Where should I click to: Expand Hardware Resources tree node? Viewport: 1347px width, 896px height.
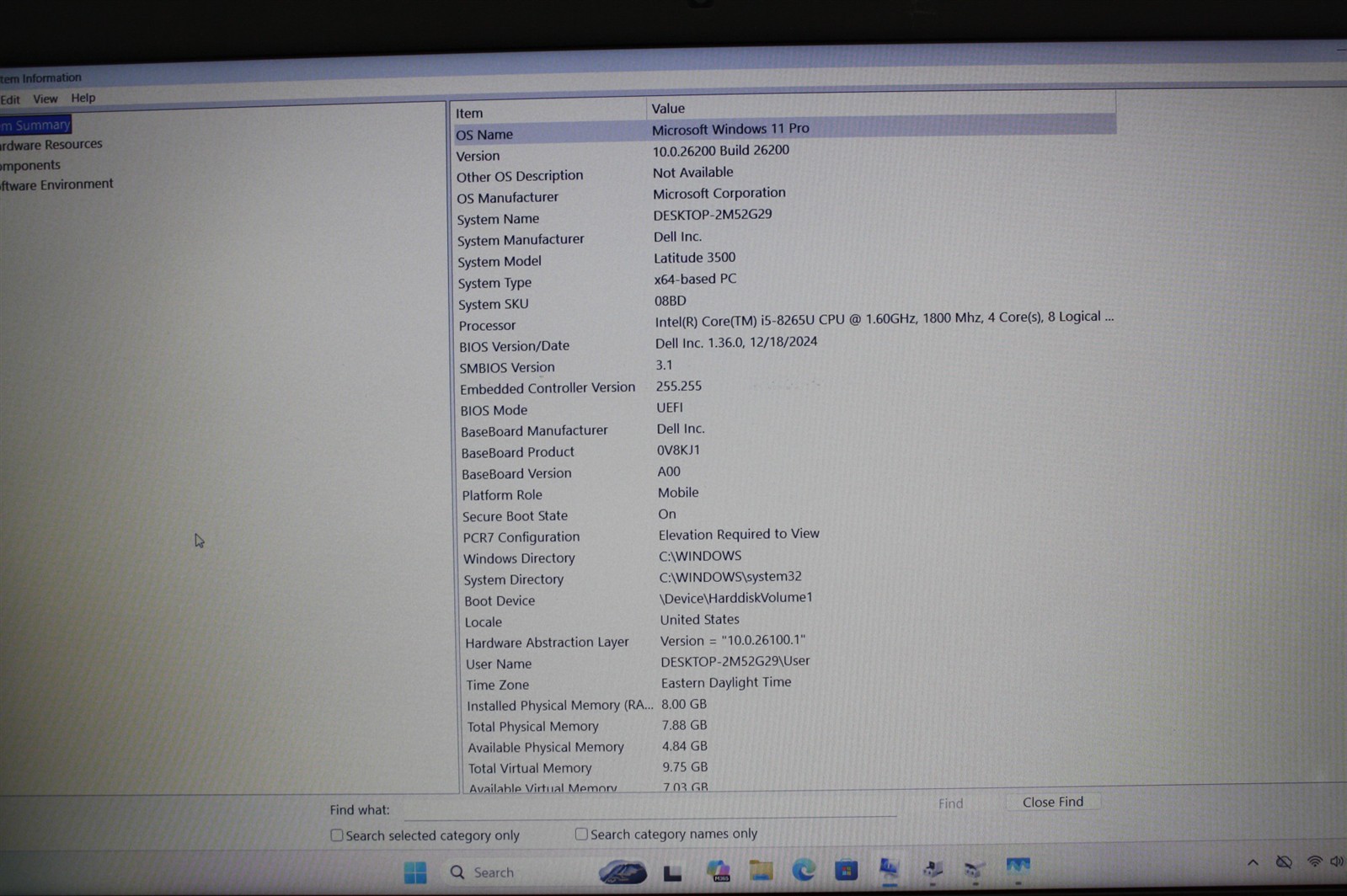(x=51, y=145)
